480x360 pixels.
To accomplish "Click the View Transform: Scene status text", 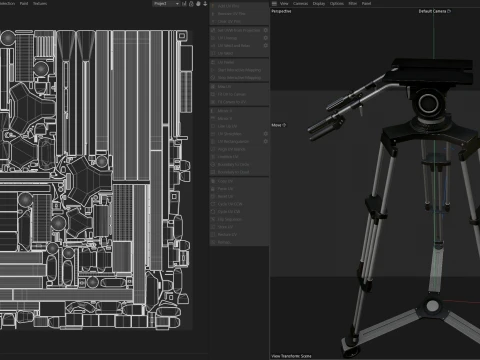I will tap(291, 356).
